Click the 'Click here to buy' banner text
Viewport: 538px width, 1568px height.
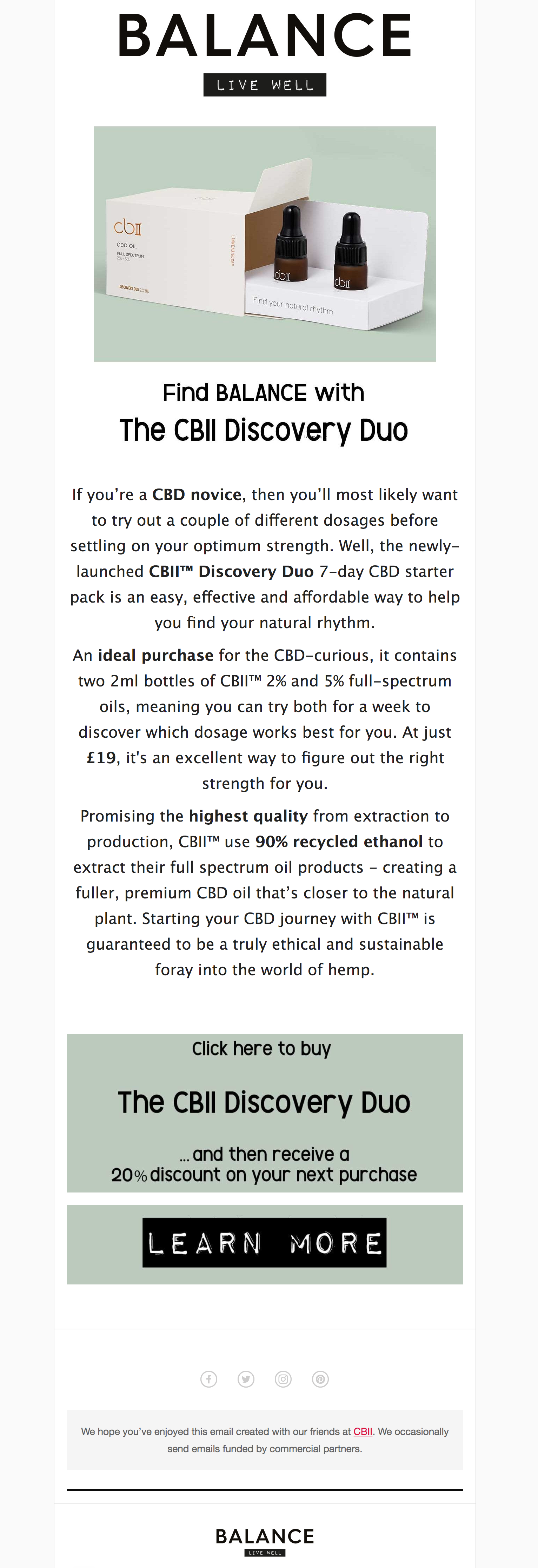click(262, 1049)
